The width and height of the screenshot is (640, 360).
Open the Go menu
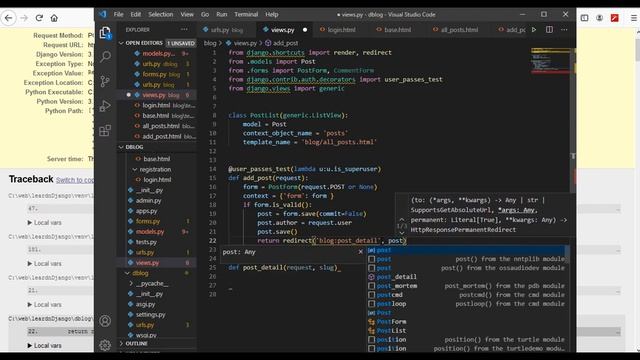pyautogui.click(x=205, y=14)
